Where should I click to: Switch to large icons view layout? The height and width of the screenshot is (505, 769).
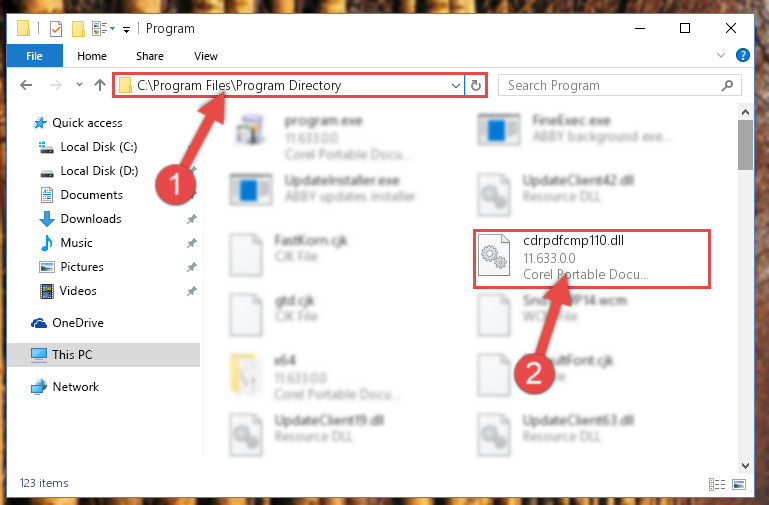(739, 484)
